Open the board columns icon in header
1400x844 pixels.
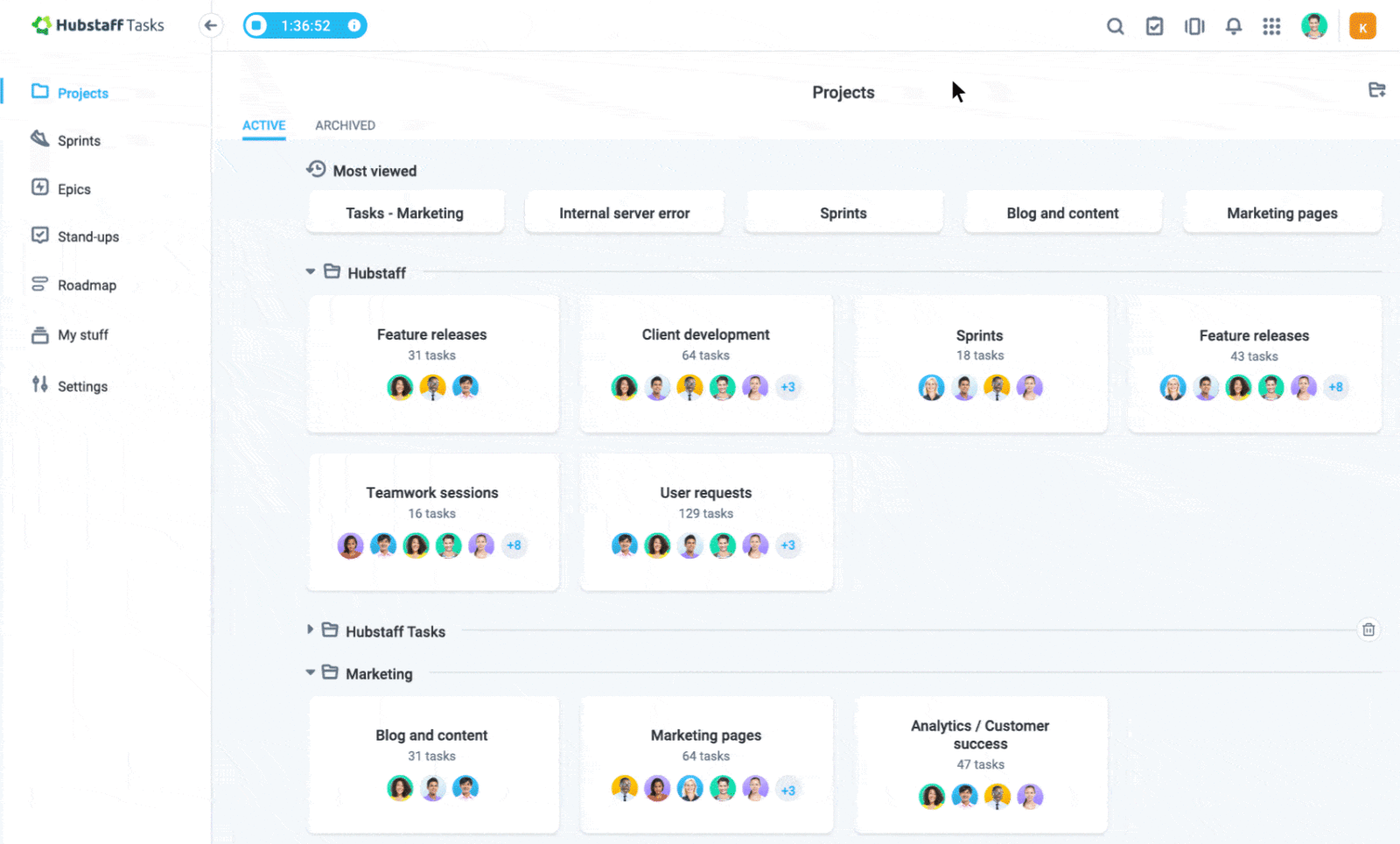tap(1194, 26)
